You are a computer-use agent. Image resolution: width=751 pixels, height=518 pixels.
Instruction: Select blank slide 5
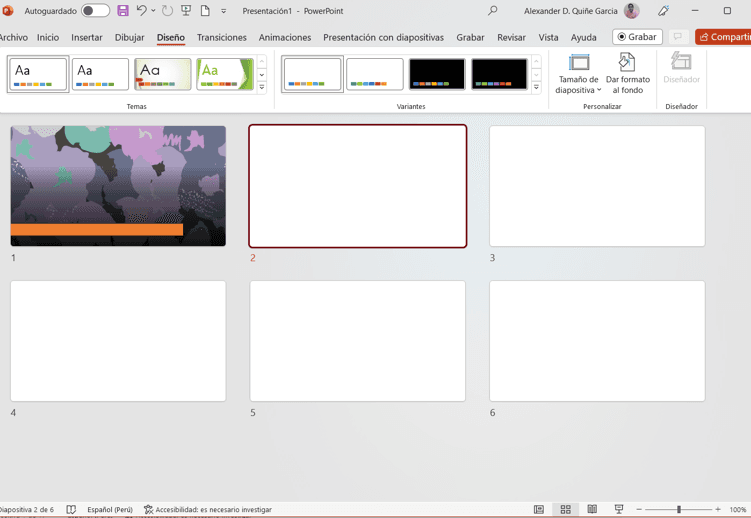(357, 341)
